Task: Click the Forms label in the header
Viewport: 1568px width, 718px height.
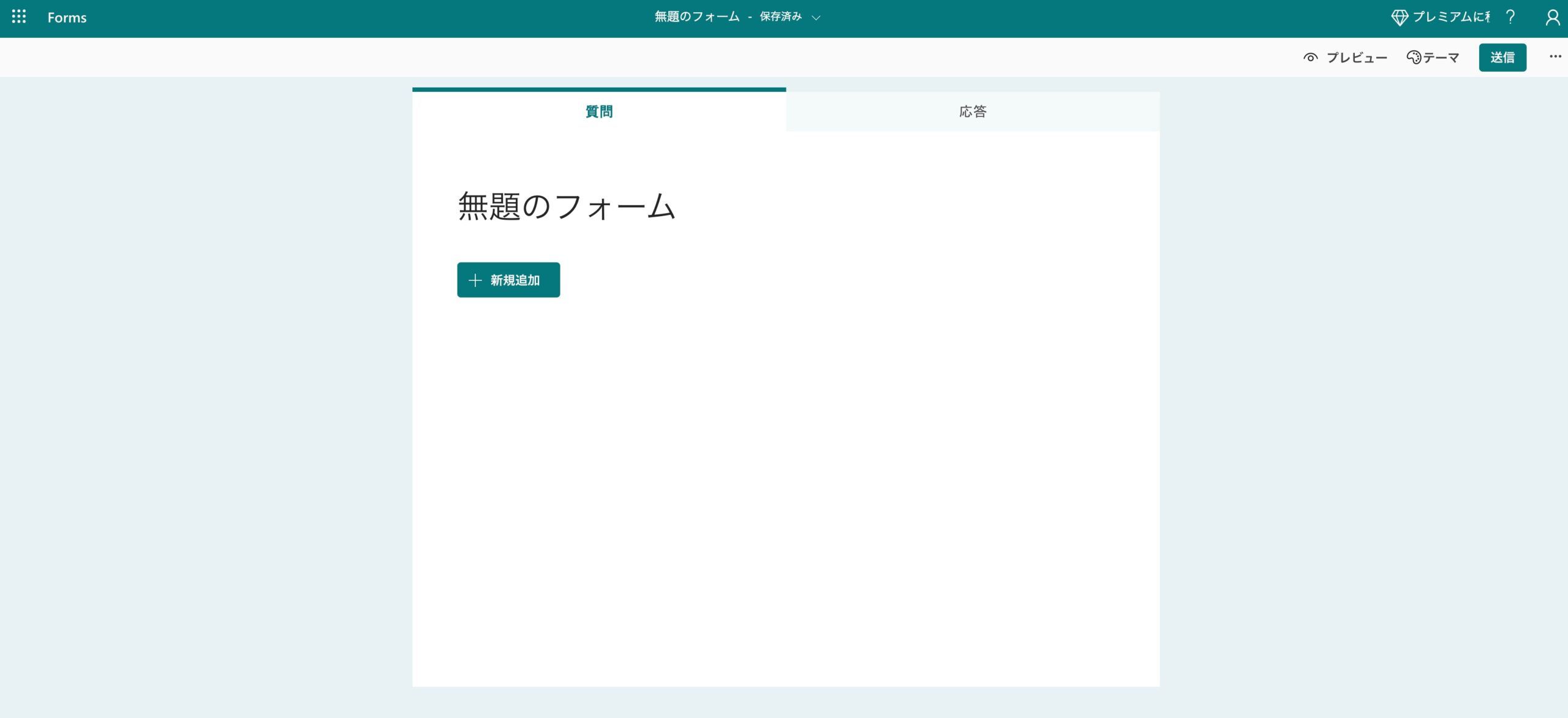Action: tap(67, 18)
